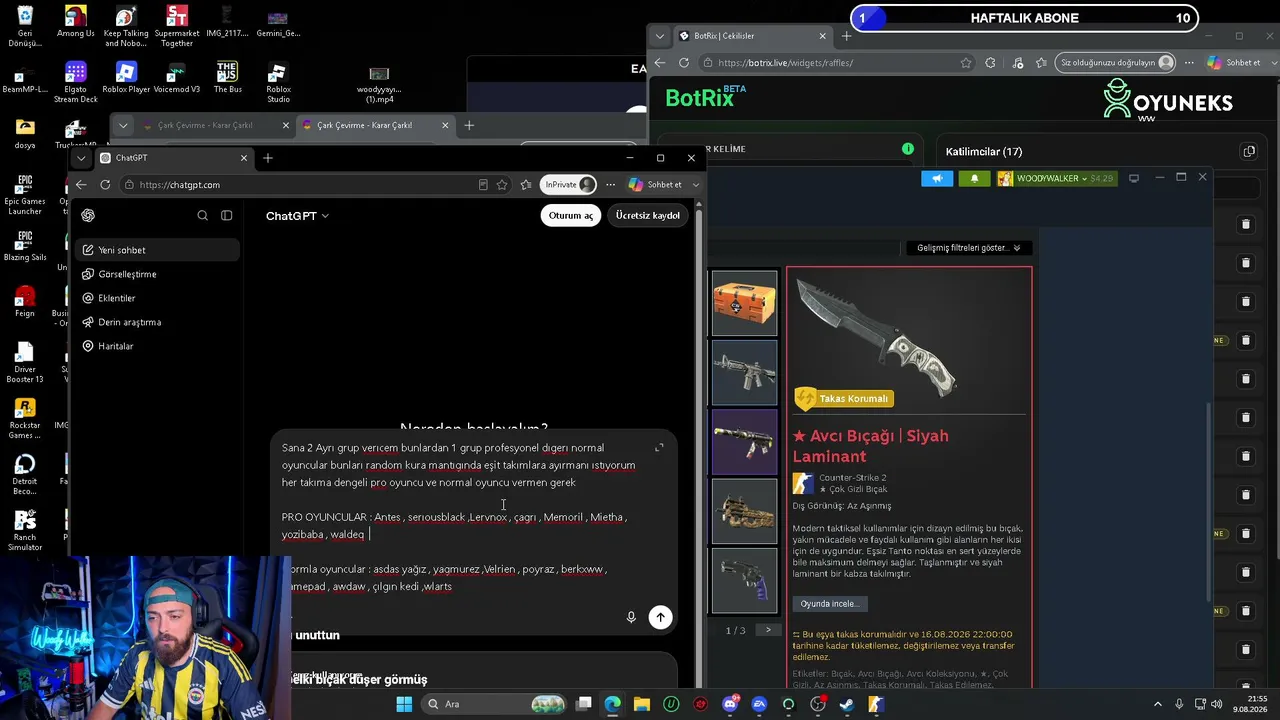Expand the ChatGPT prompt editor to full size

click(x=659, y=447)
